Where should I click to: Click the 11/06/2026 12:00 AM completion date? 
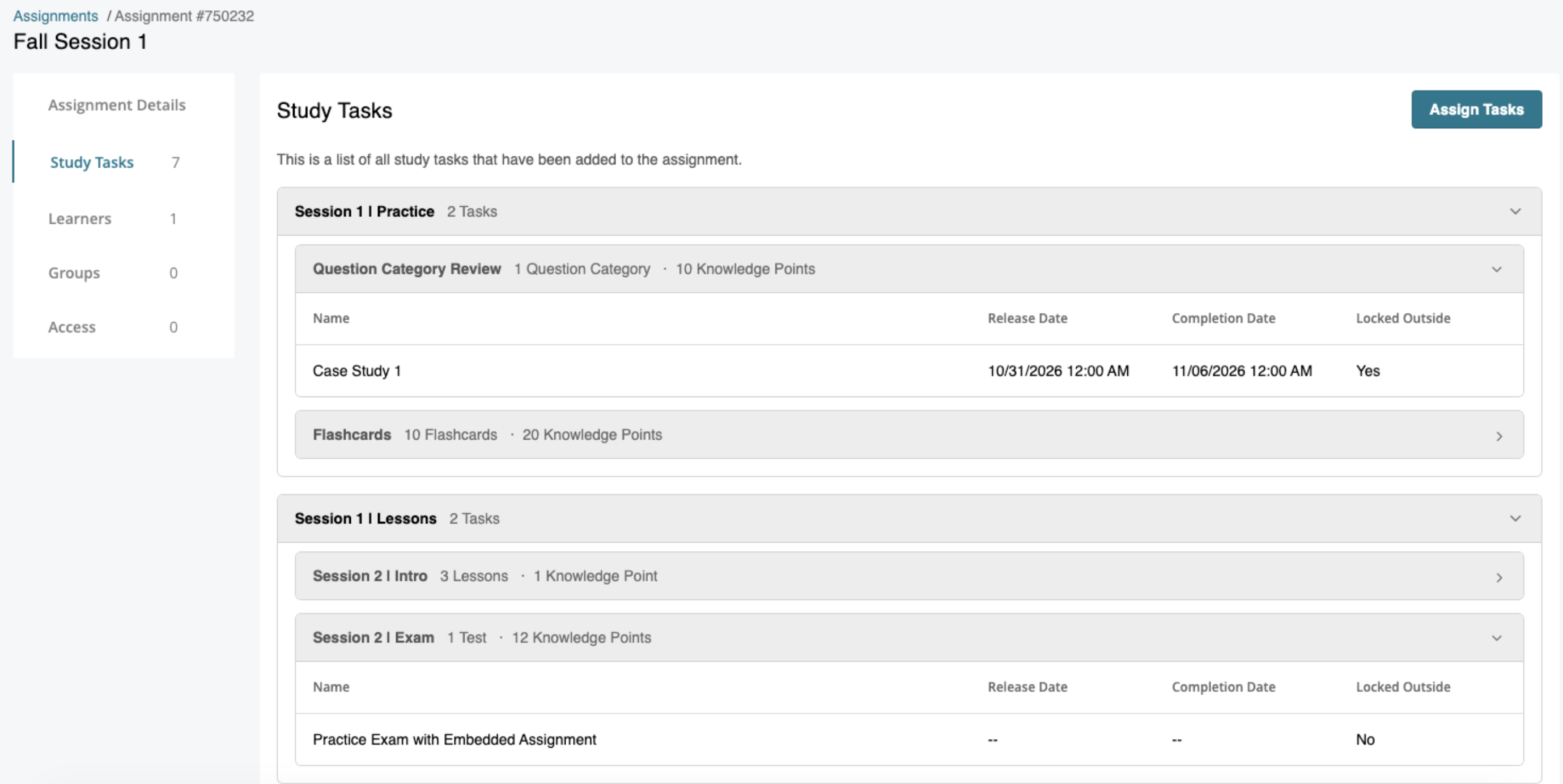tap(1242, 370)
